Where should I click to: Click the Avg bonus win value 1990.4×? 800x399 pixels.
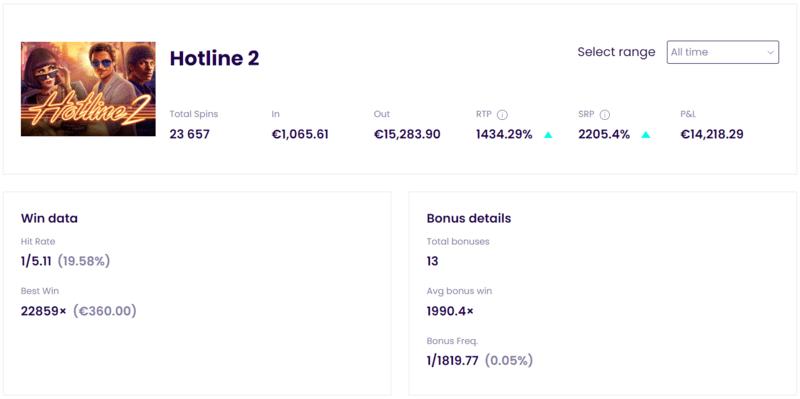pyautogui.click(x=450, y=311)
